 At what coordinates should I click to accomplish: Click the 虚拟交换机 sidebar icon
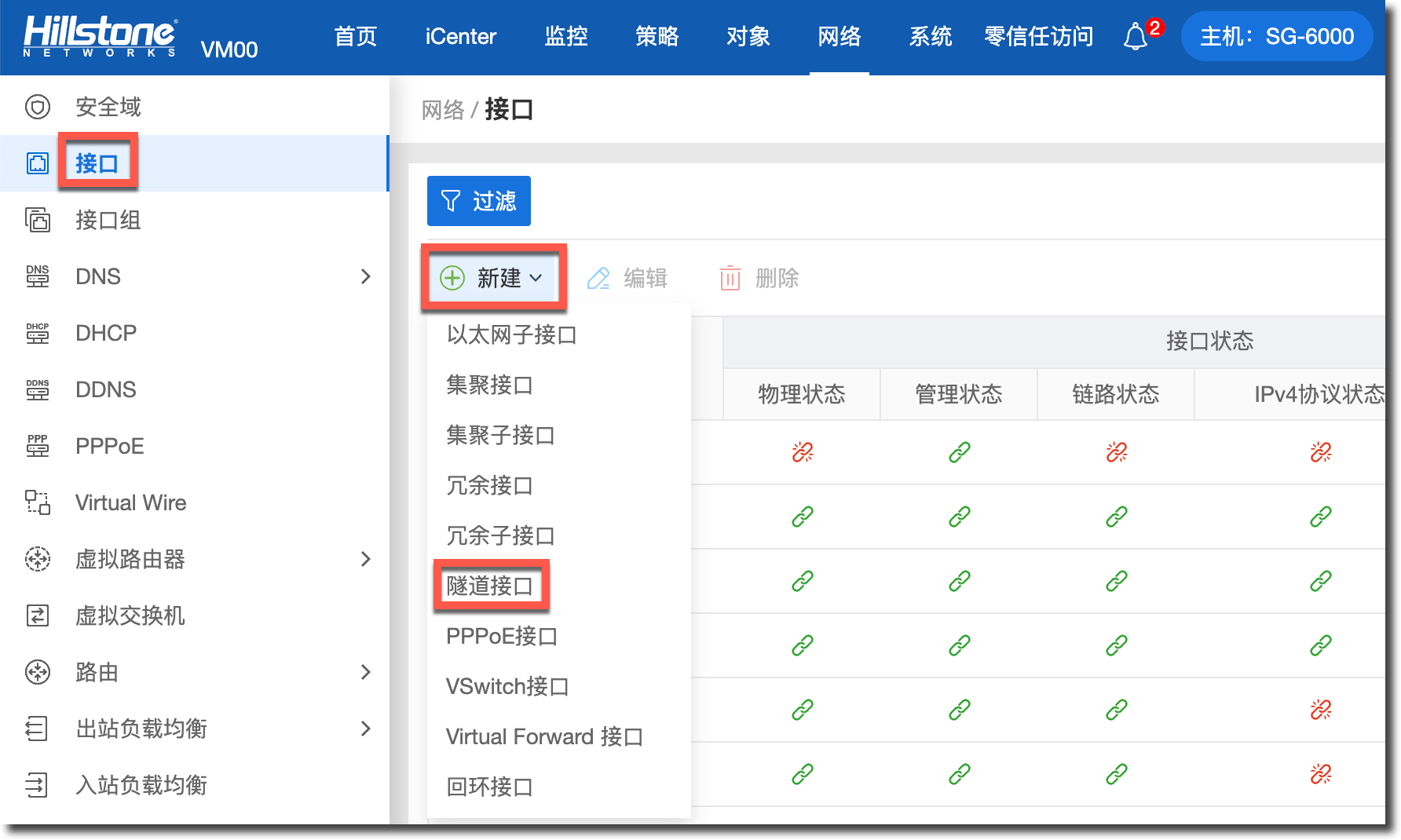click(38, 615)
